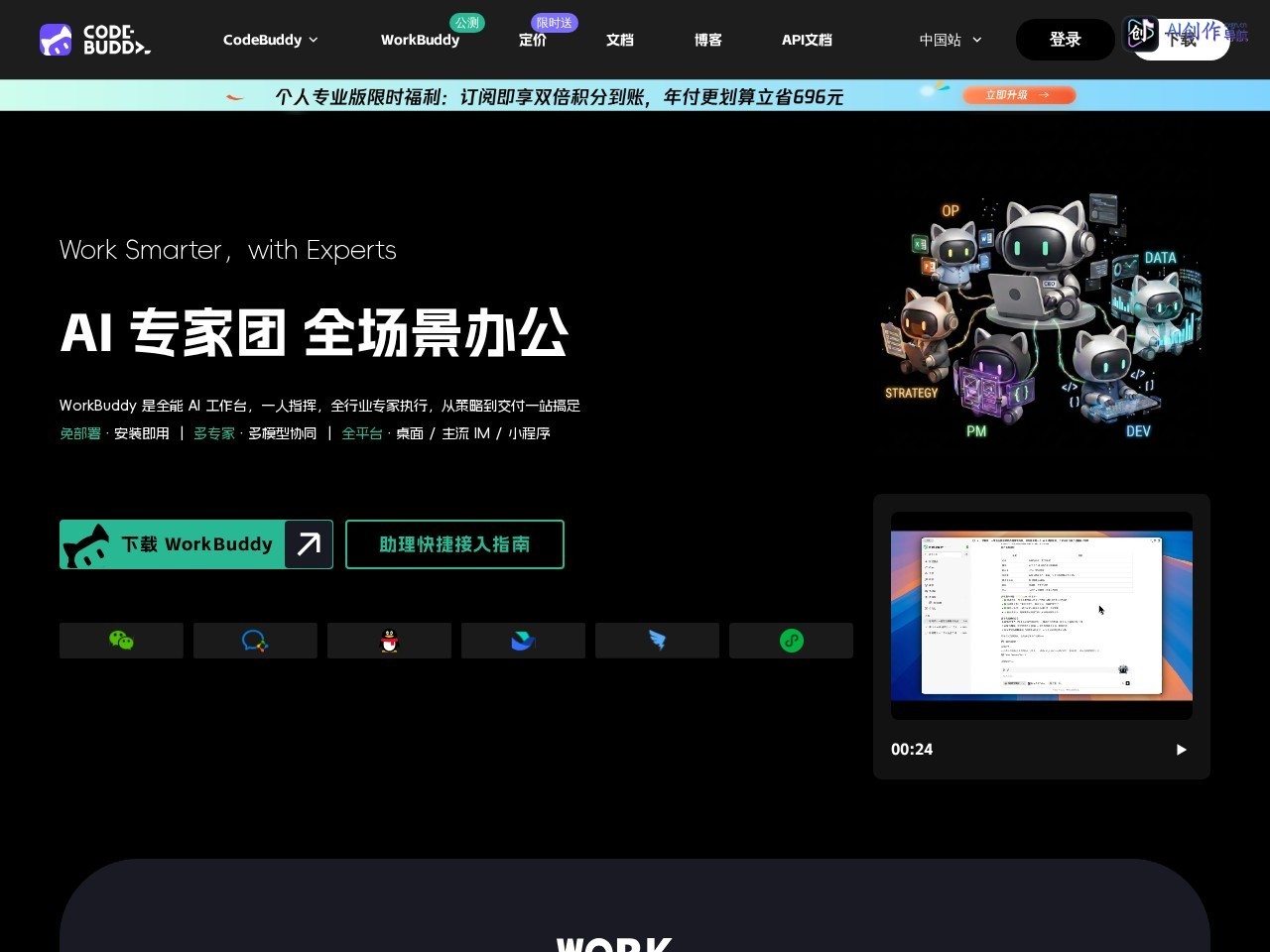
Task: Click the 公测 badge above WorkBuddy
Action: point(466,23)
